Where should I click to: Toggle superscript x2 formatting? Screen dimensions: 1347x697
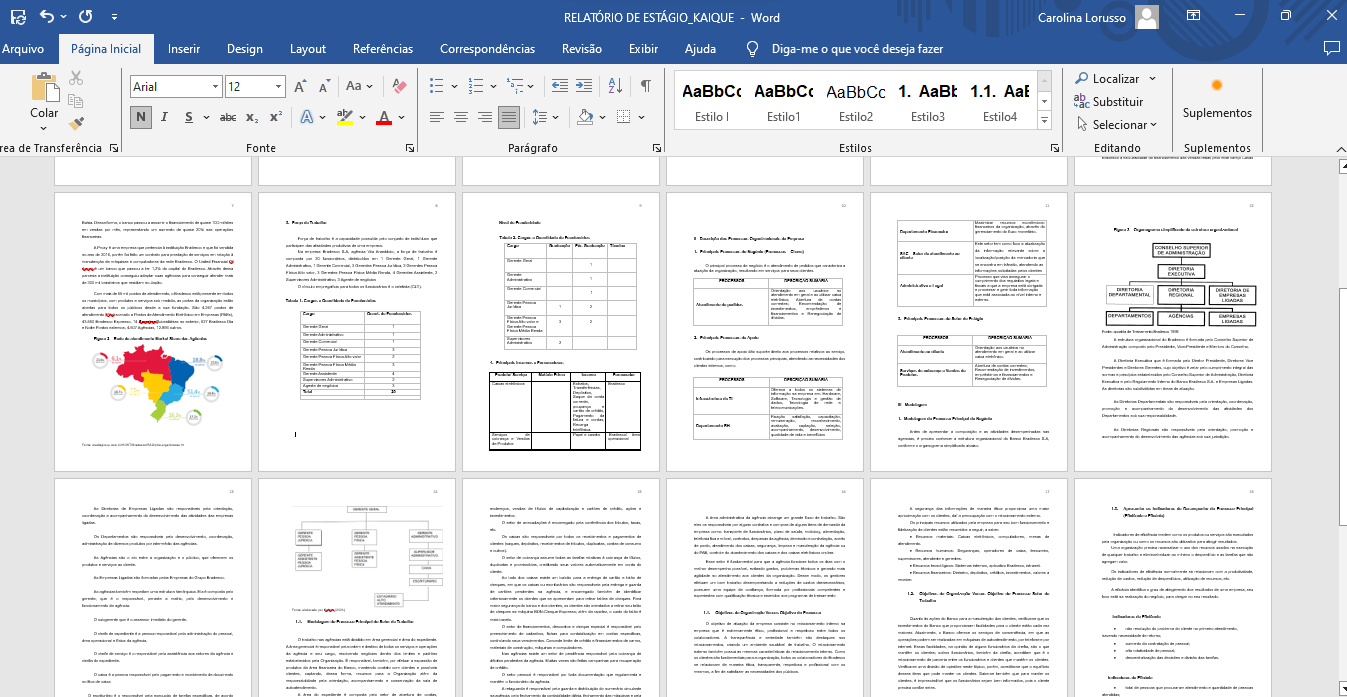click(278, 117)
